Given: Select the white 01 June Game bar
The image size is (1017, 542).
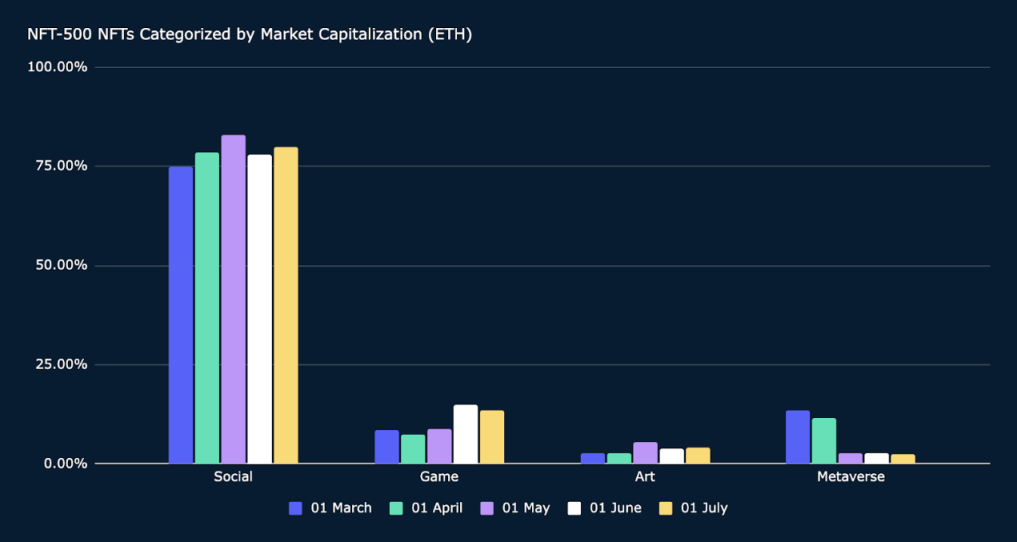Looking at the screenshot, I should click(465, 434).
